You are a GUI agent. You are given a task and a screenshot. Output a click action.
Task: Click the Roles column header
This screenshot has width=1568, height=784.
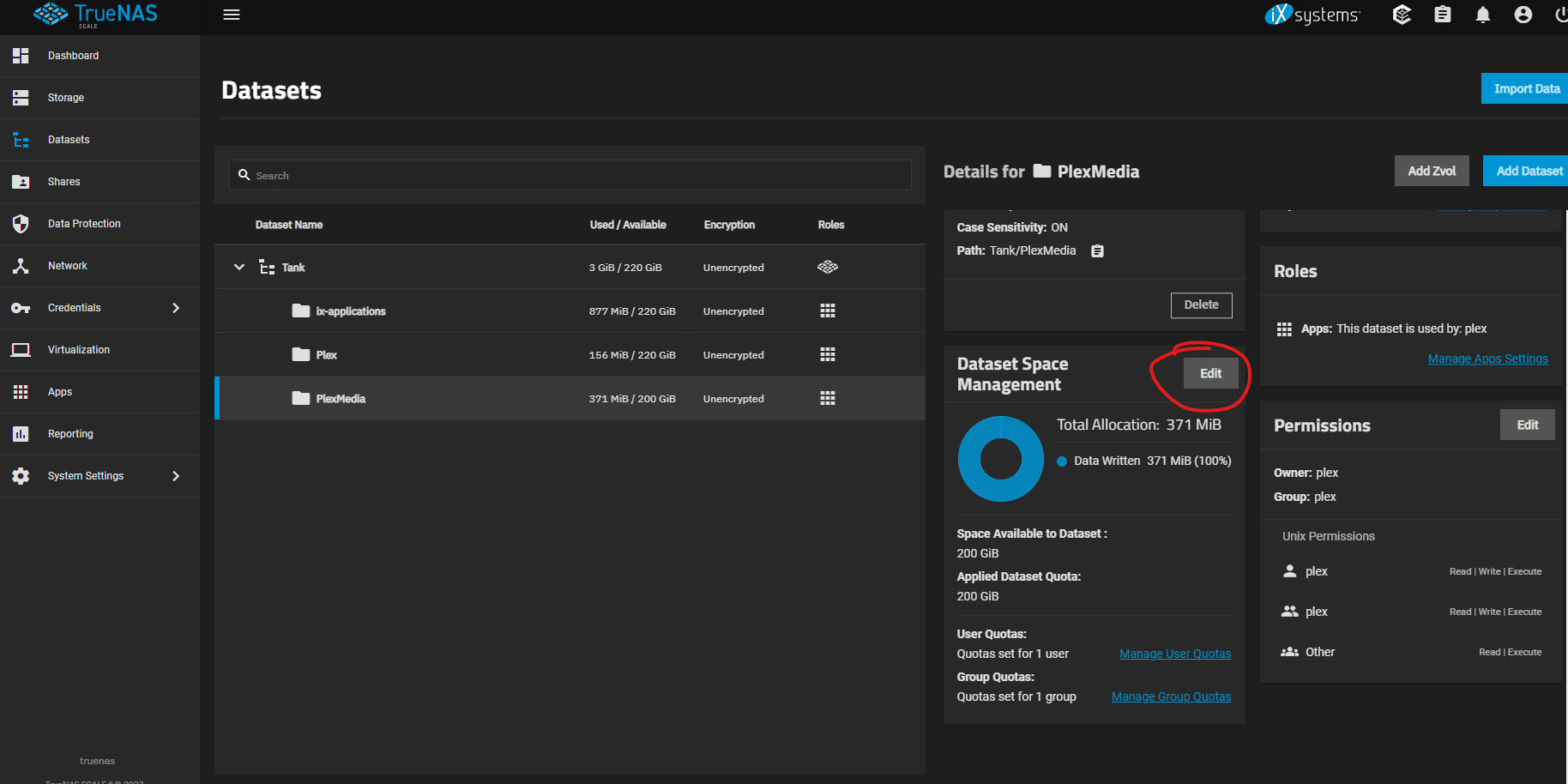831,225
